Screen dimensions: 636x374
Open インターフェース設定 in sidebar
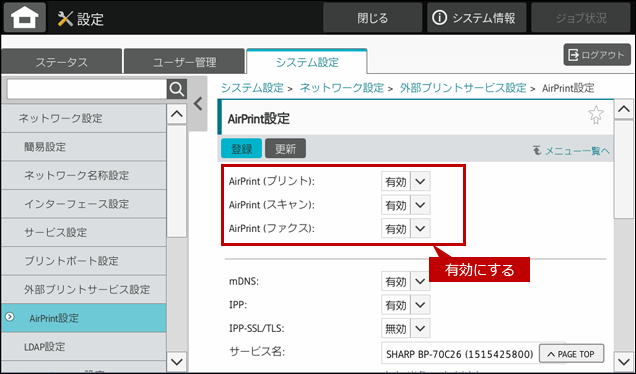pos(84,204)
